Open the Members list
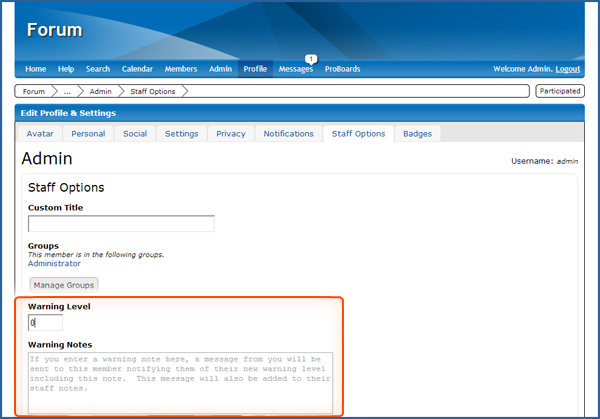 tap(181, 69)
